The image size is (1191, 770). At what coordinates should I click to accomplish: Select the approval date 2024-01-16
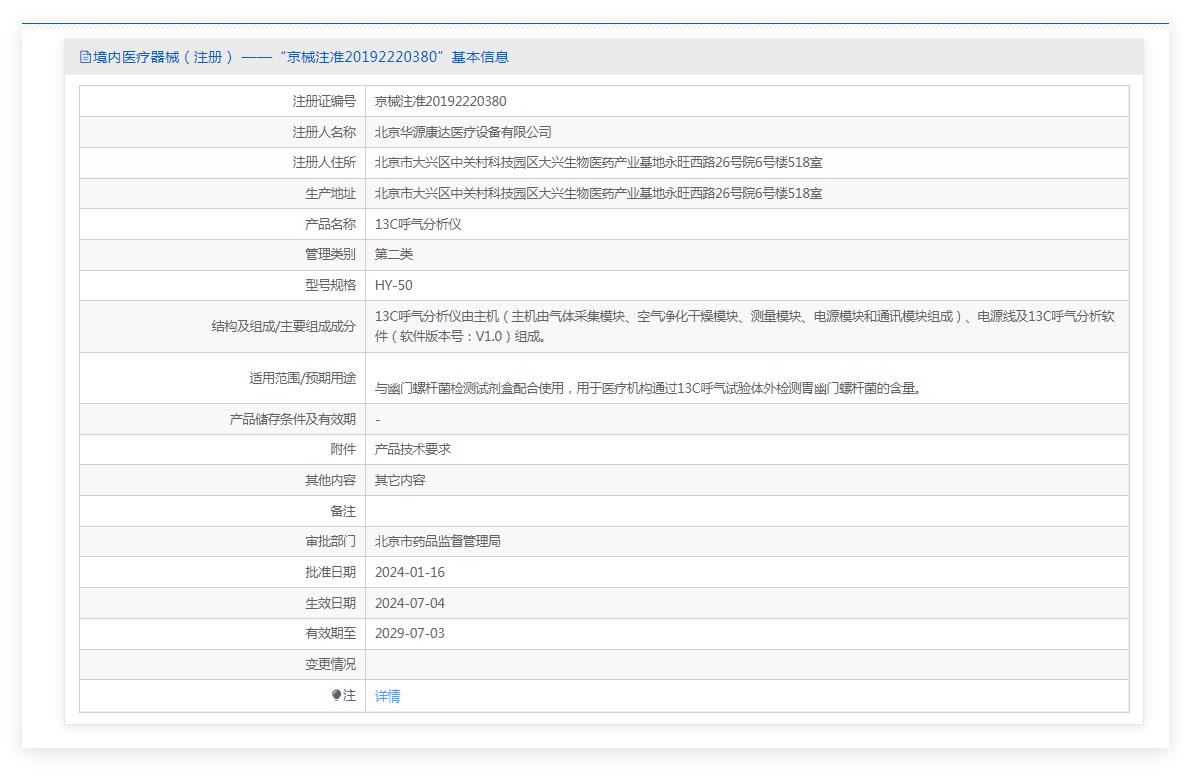point(409,572)
